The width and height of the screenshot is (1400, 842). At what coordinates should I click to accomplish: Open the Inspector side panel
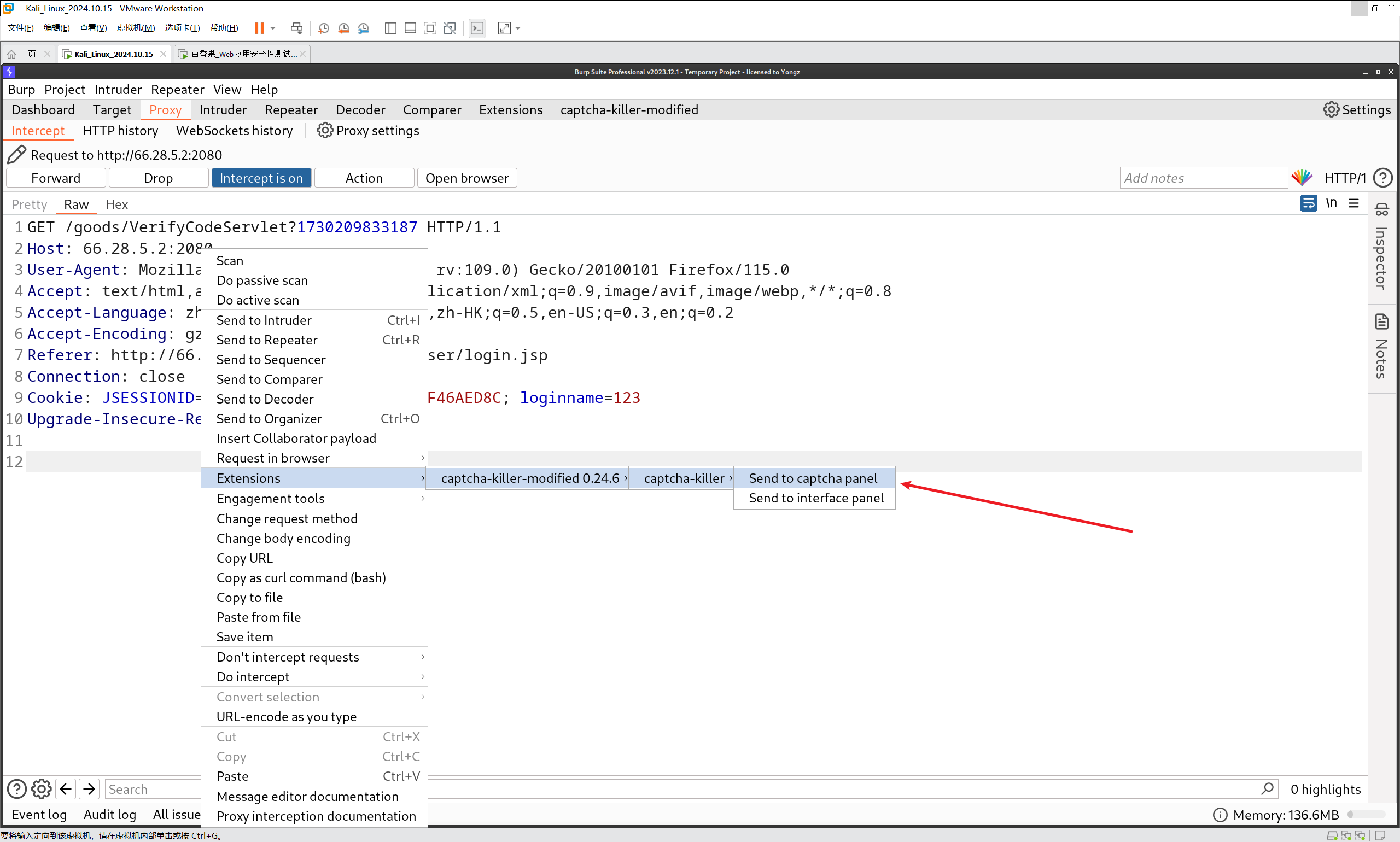tap(1382, 246)
